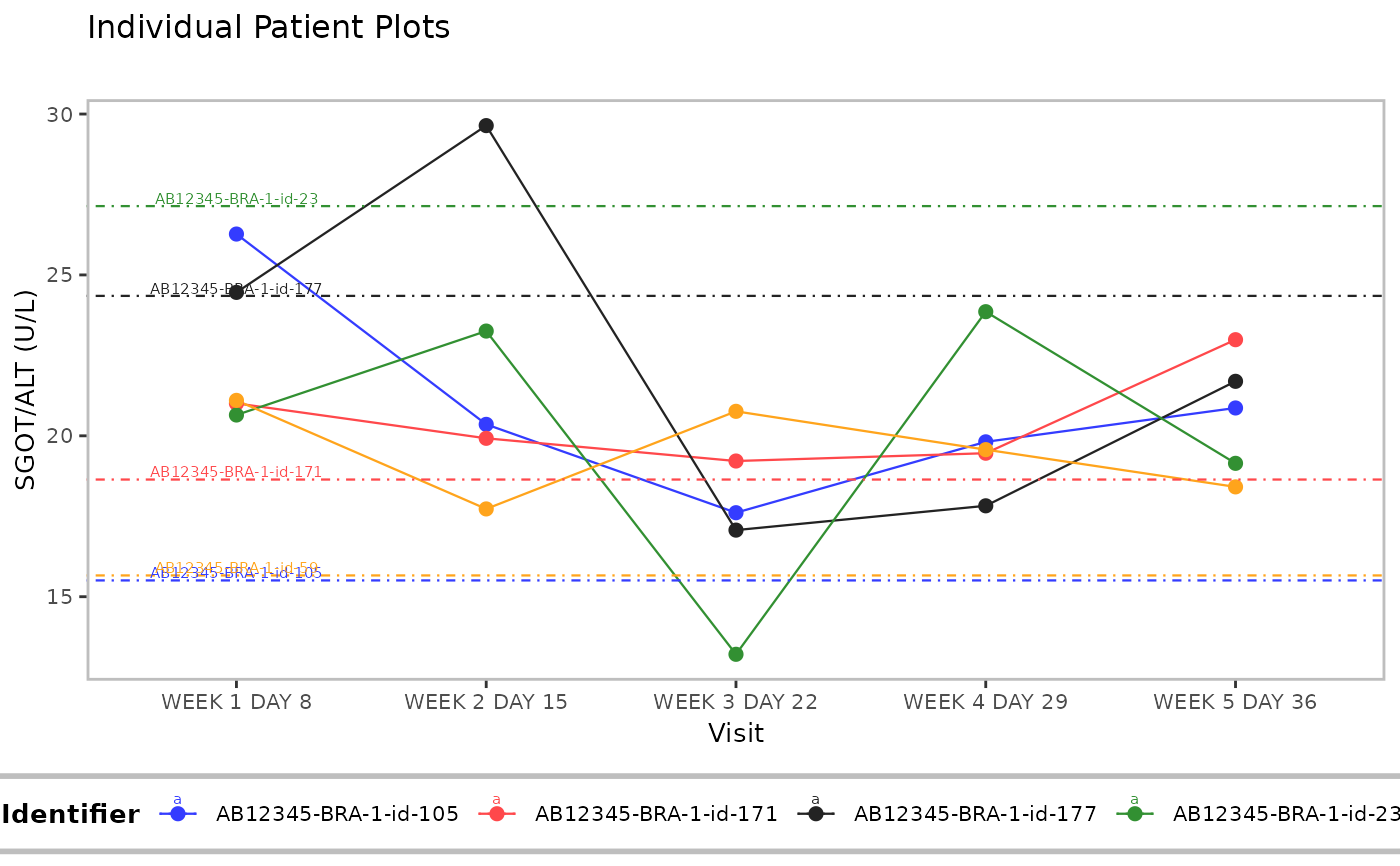
Task: Click the black peak point at Week 2
Action: pos(486,126)
